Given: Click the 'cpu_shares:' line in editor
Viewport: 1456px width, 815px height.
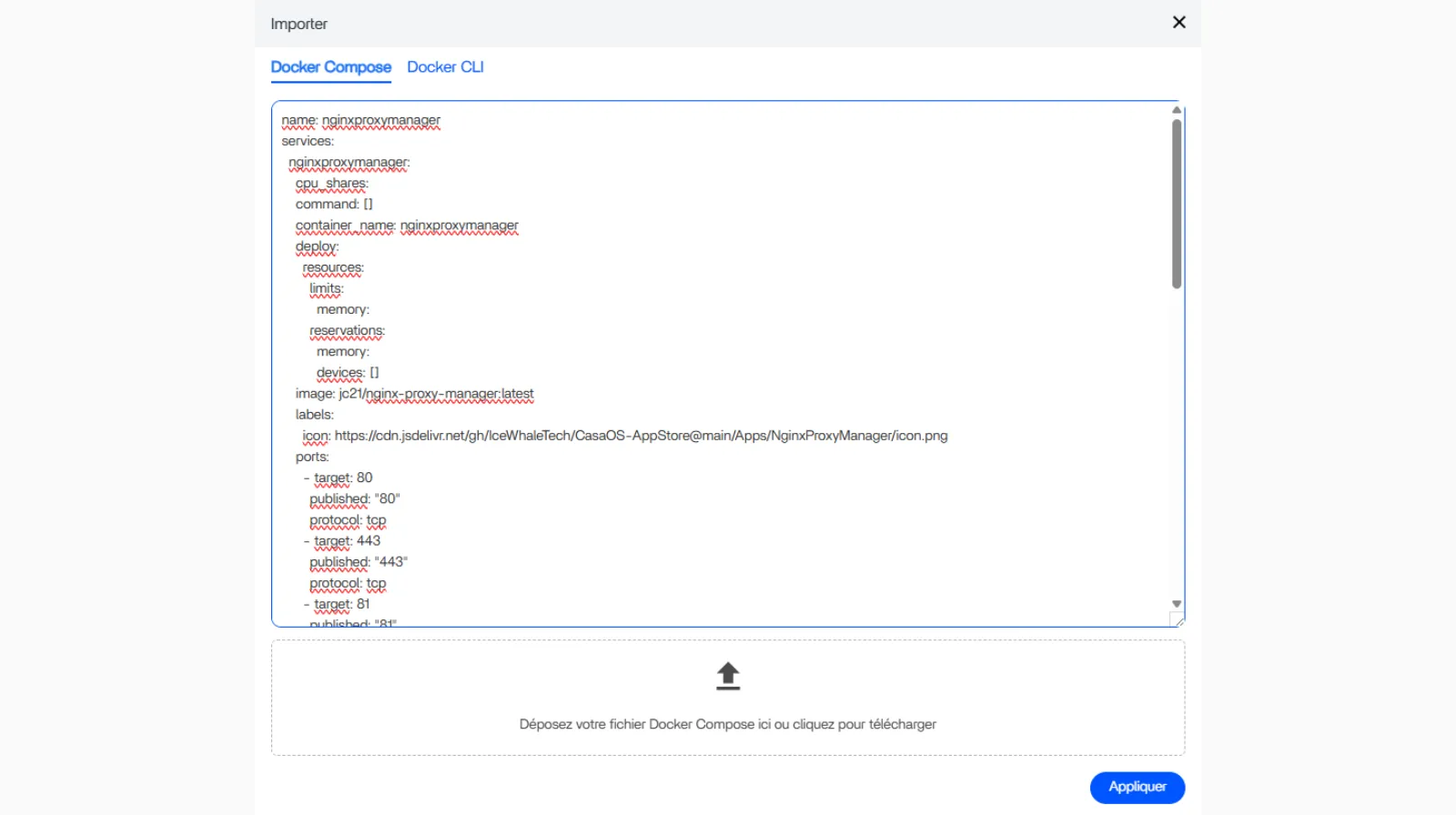Looking at the screenshot, I should tap(331, 184).
